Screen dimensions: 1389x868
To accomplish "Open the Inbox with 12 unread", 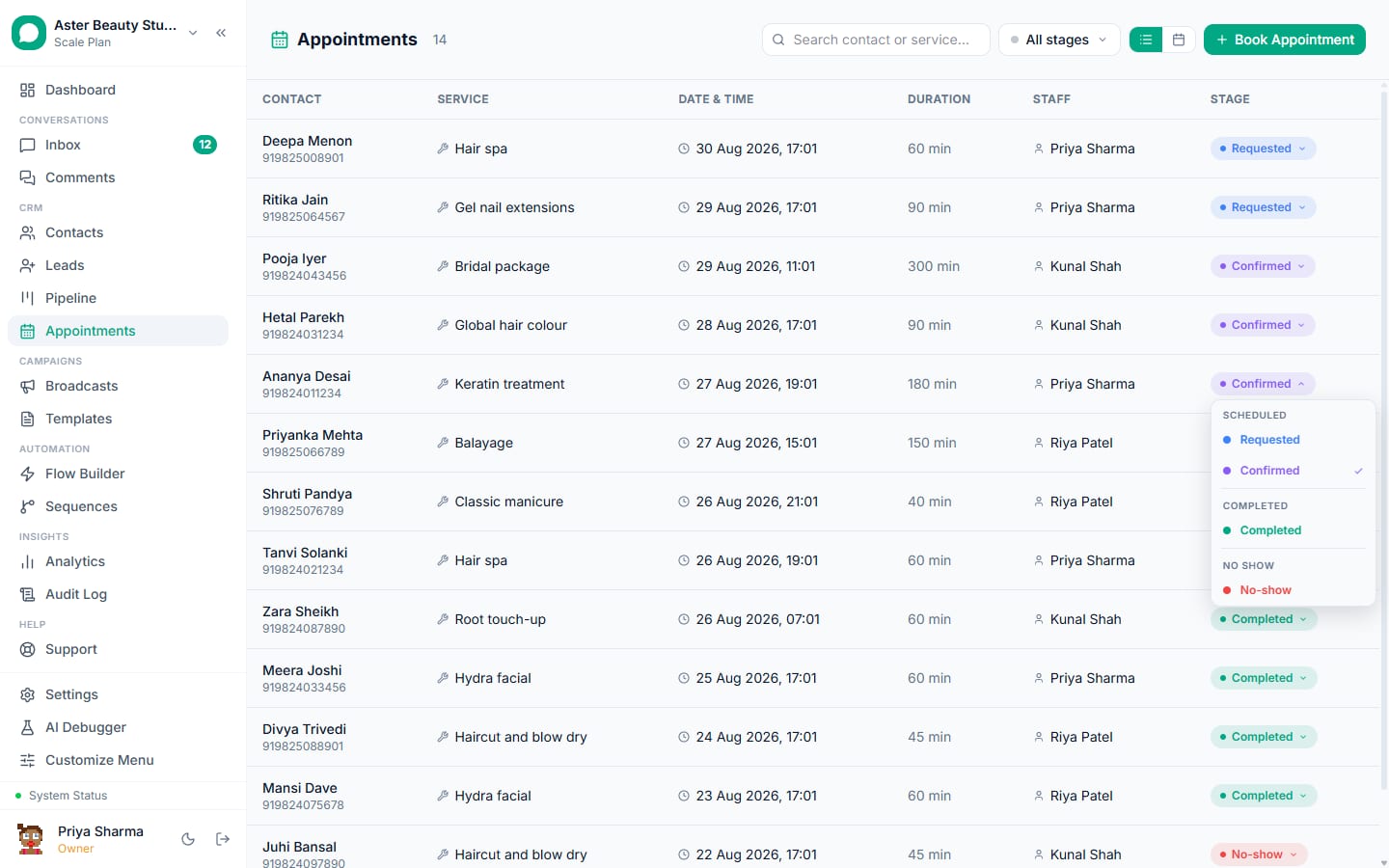I will pos(118,145).
